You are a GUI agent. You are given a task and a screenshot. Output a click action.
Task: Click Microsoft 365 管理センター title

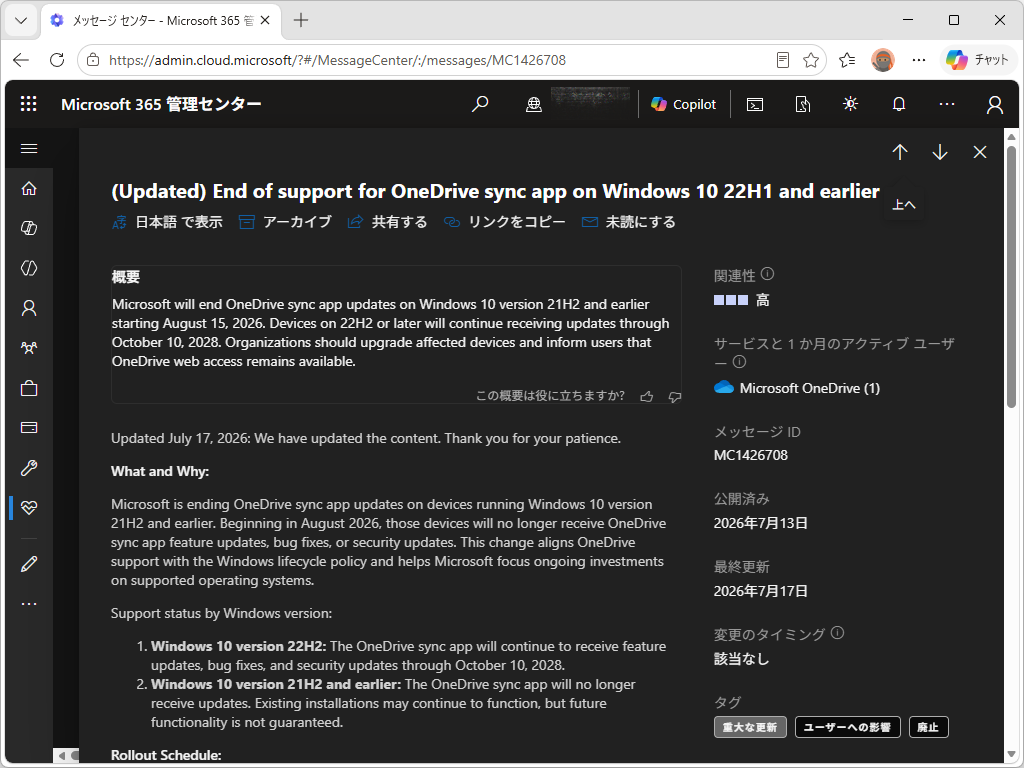pyautogui.click(x=161, y=104)
